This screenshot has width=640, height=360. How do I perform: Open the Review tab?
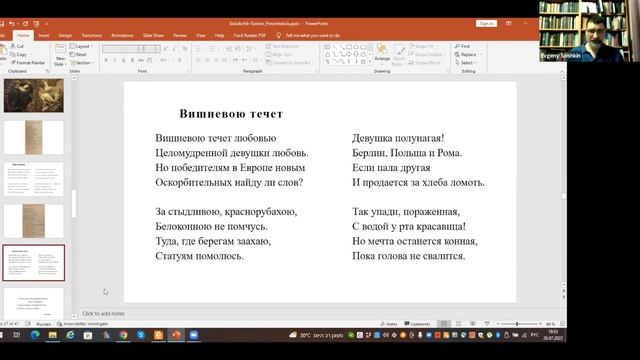pyautogui.click(x=180, y=36)
